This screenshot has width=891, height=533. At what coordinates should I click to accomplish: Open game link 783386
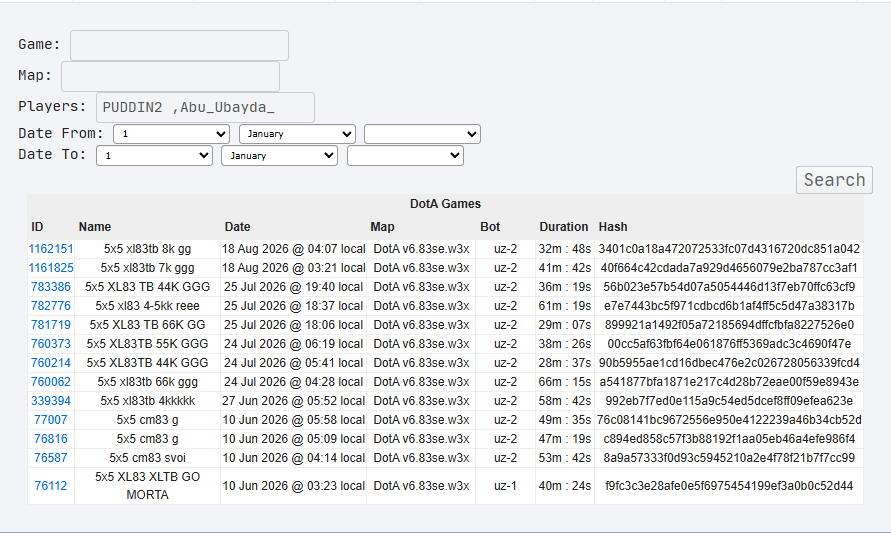pos(51,287)
